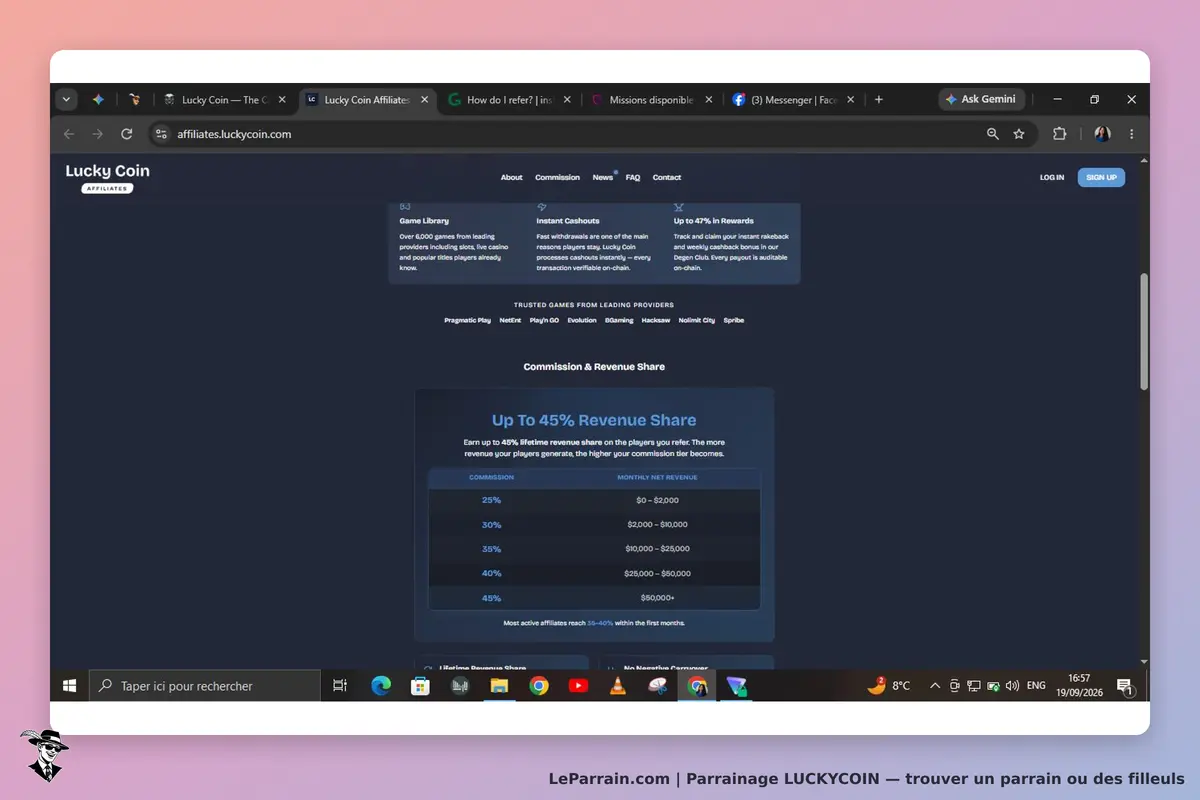Click the Instant Cashouts card icon
Image resolution: width=1200 pixels, height=800 pixels.
542,206
